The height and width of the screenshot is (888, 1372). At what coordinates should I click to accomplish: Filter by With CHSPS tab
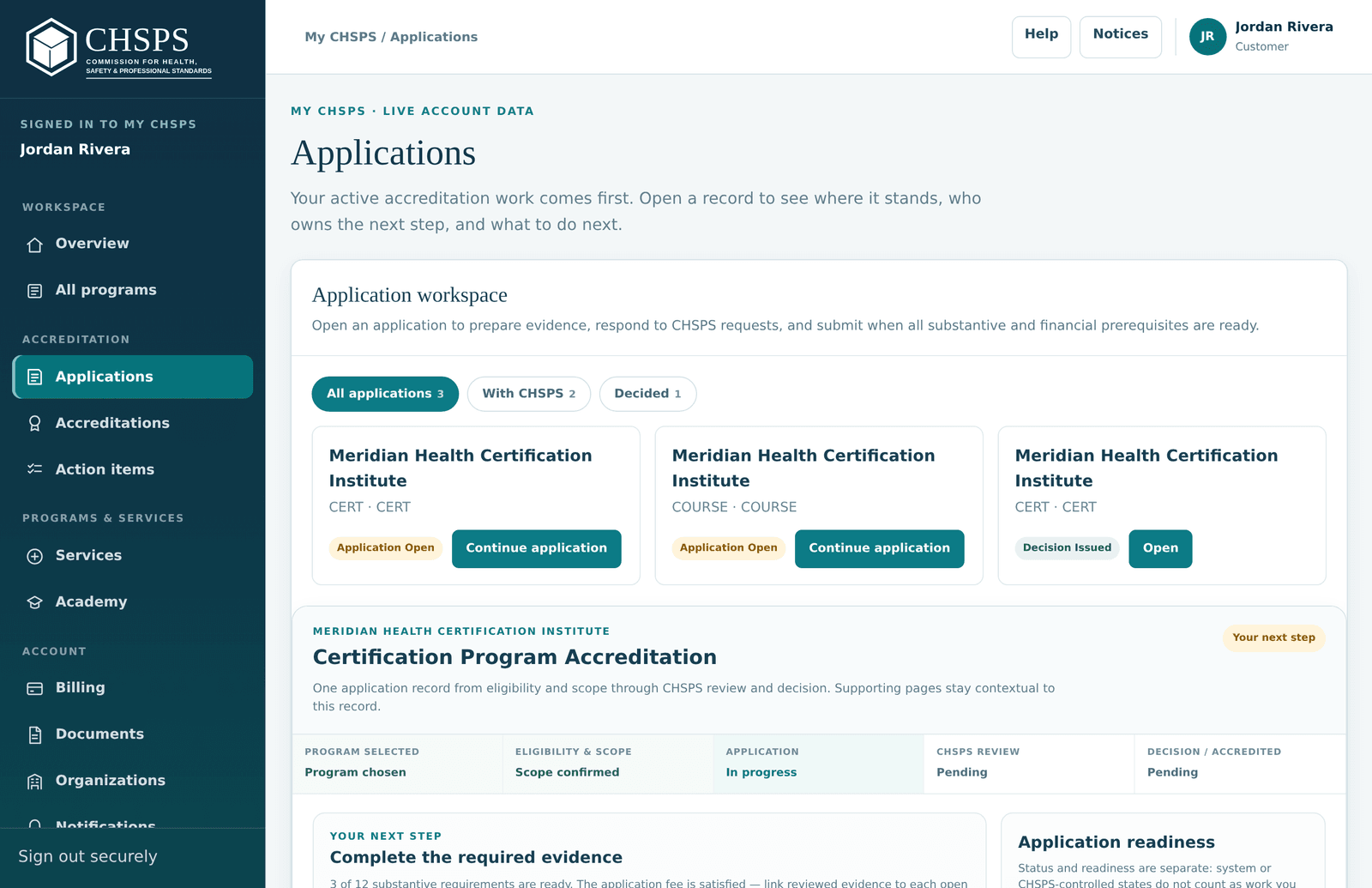pyautogui.click(x=529, y=394)
